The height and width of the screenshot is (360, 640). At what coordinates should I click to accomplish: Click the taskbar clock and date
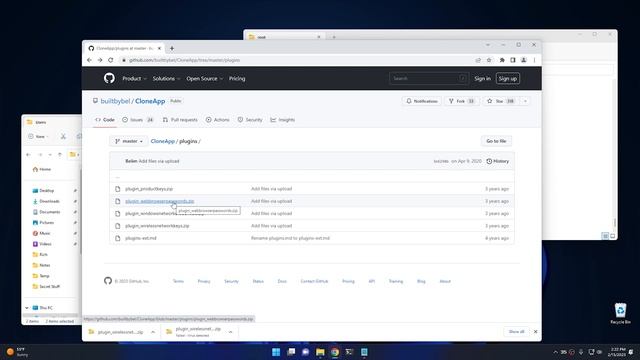[617, 352]
